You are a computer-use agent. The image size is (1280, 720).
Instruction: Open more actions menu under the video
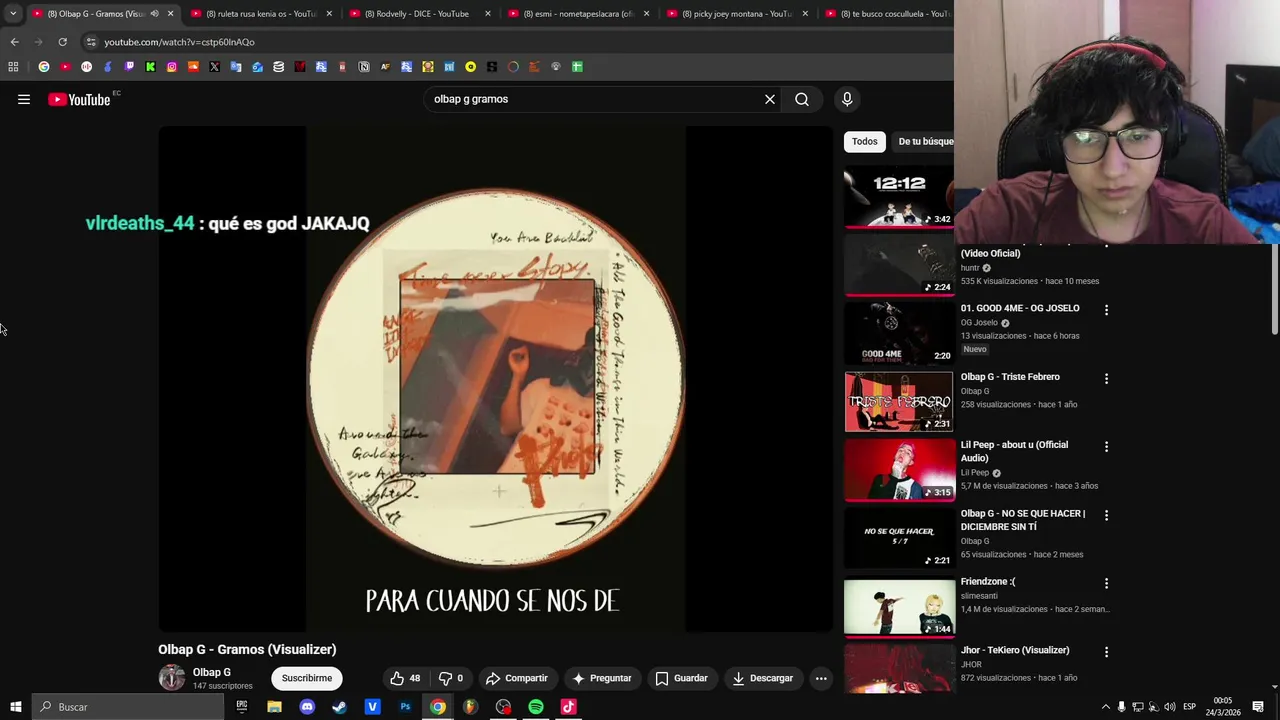click(x=821, y=678)
